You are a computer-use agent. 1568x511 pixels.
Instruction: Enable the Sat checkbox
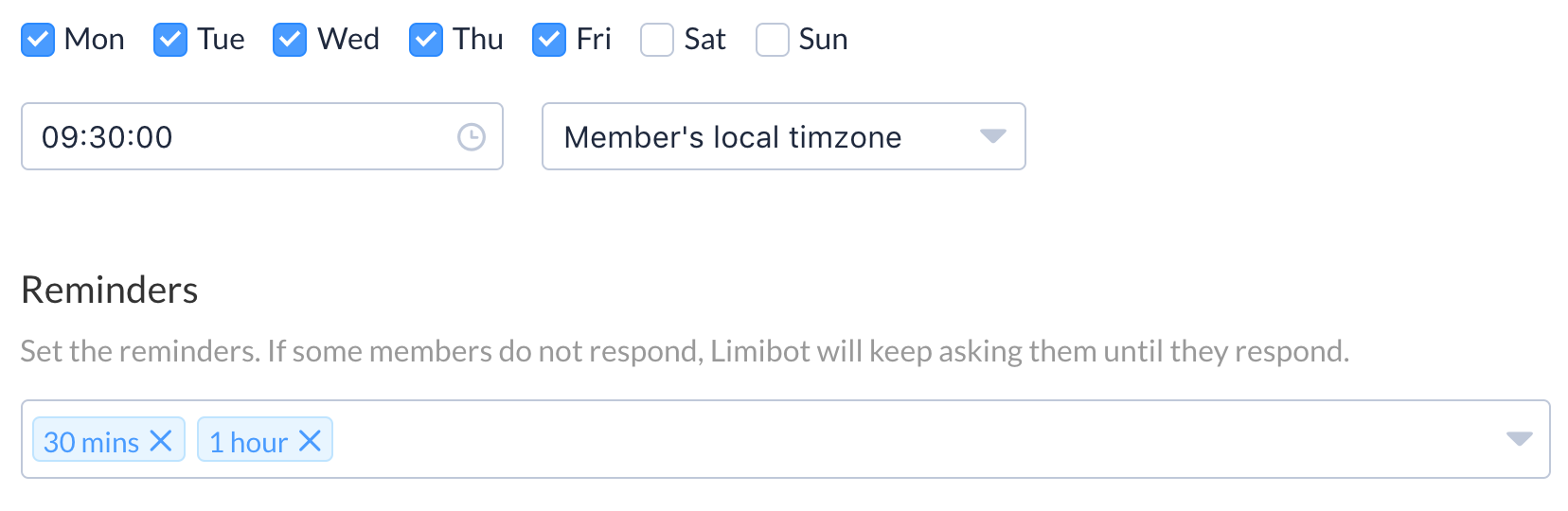(x=657, y=40)
